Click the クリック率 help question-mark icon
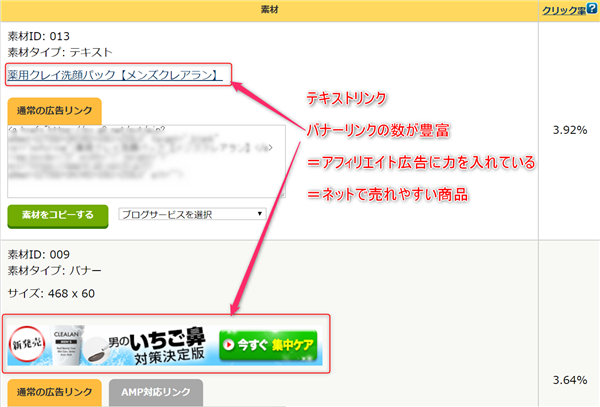 click(x=592, y=8)
